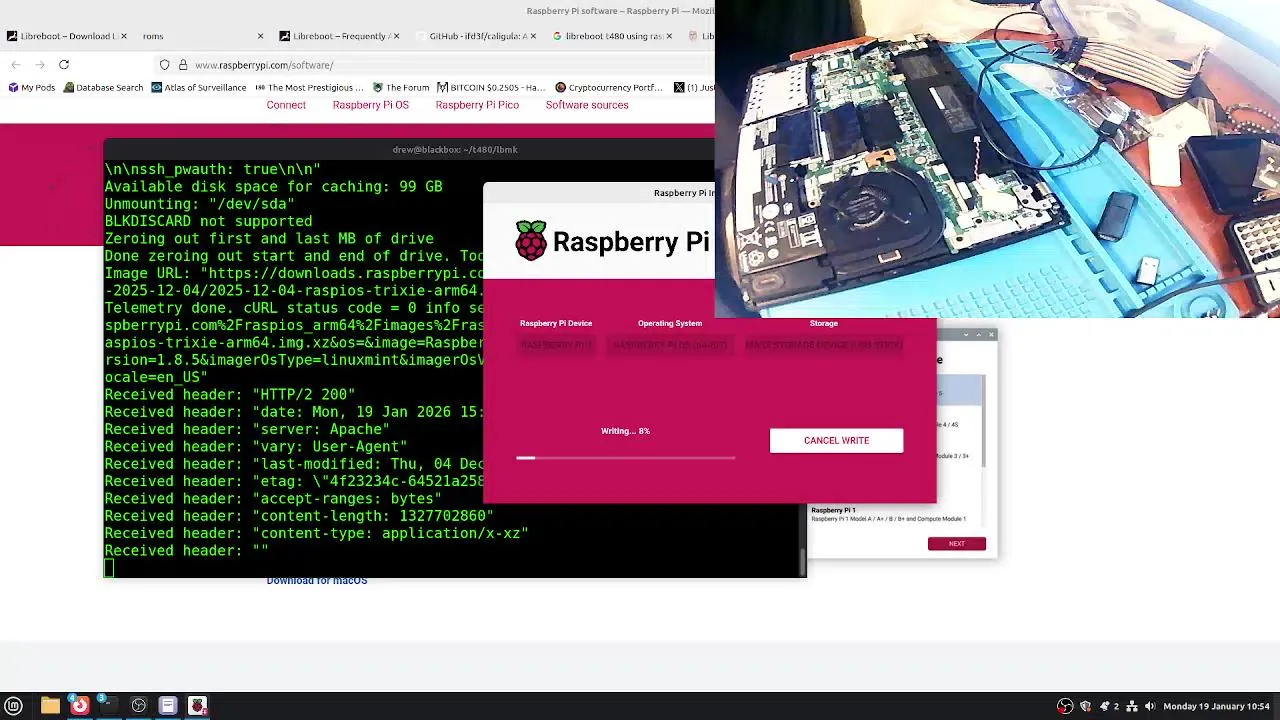Click the Raspberry Pi logo in Imager

click(531, 241)
